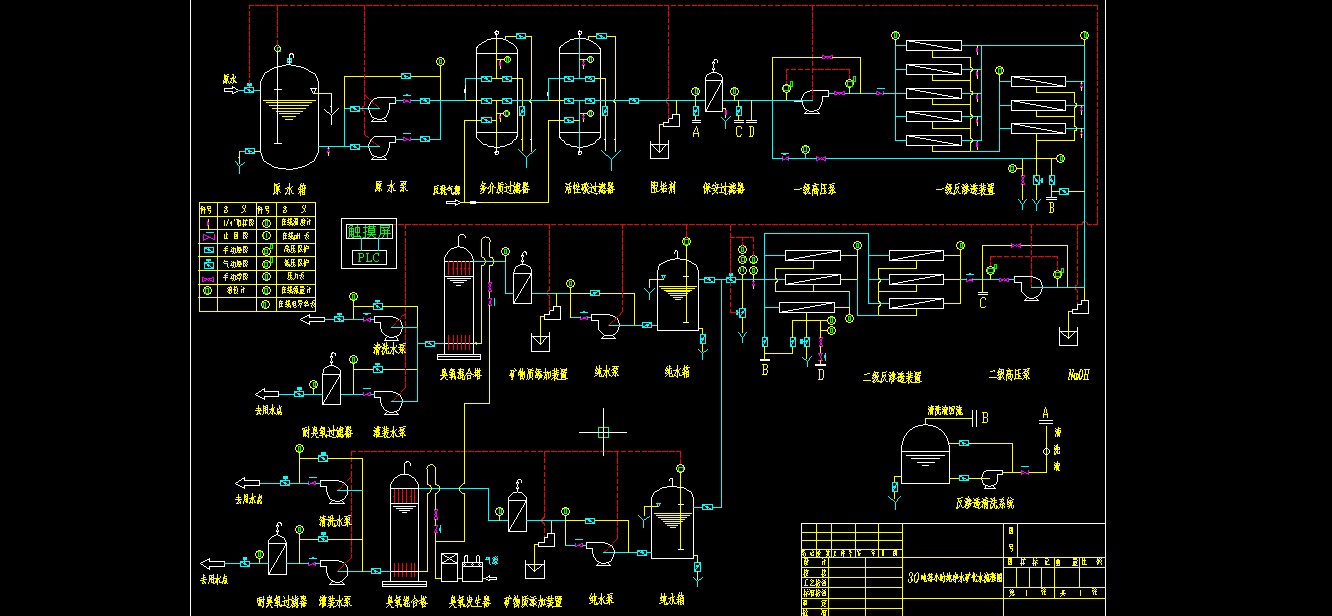
Task: Click the NaOH label
Action: tap(1078, 375)
